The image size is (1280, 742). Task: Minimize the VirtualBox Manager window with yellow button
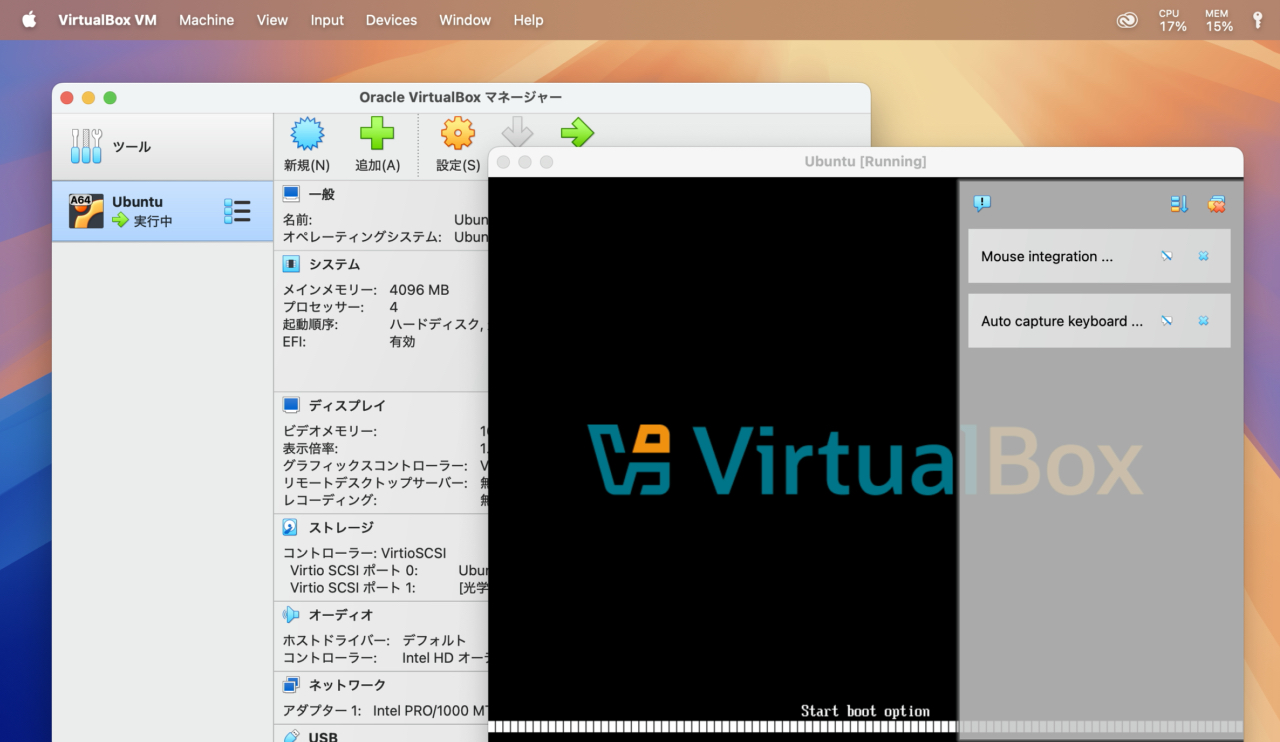pos(88,97)
